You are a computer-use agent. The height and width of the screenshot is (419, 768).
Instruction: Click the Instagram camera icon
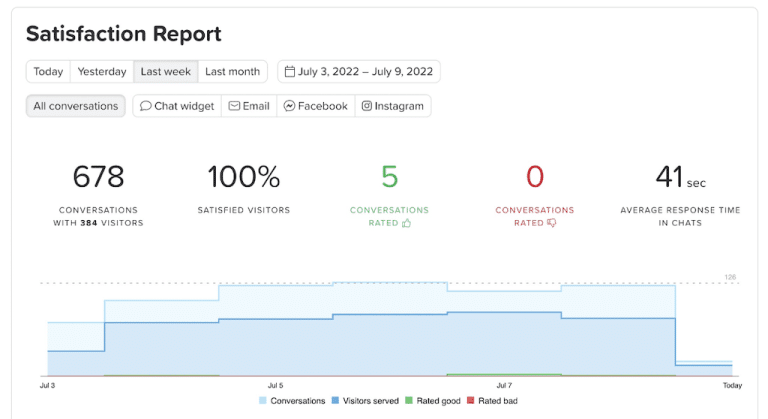pos(367,106)
